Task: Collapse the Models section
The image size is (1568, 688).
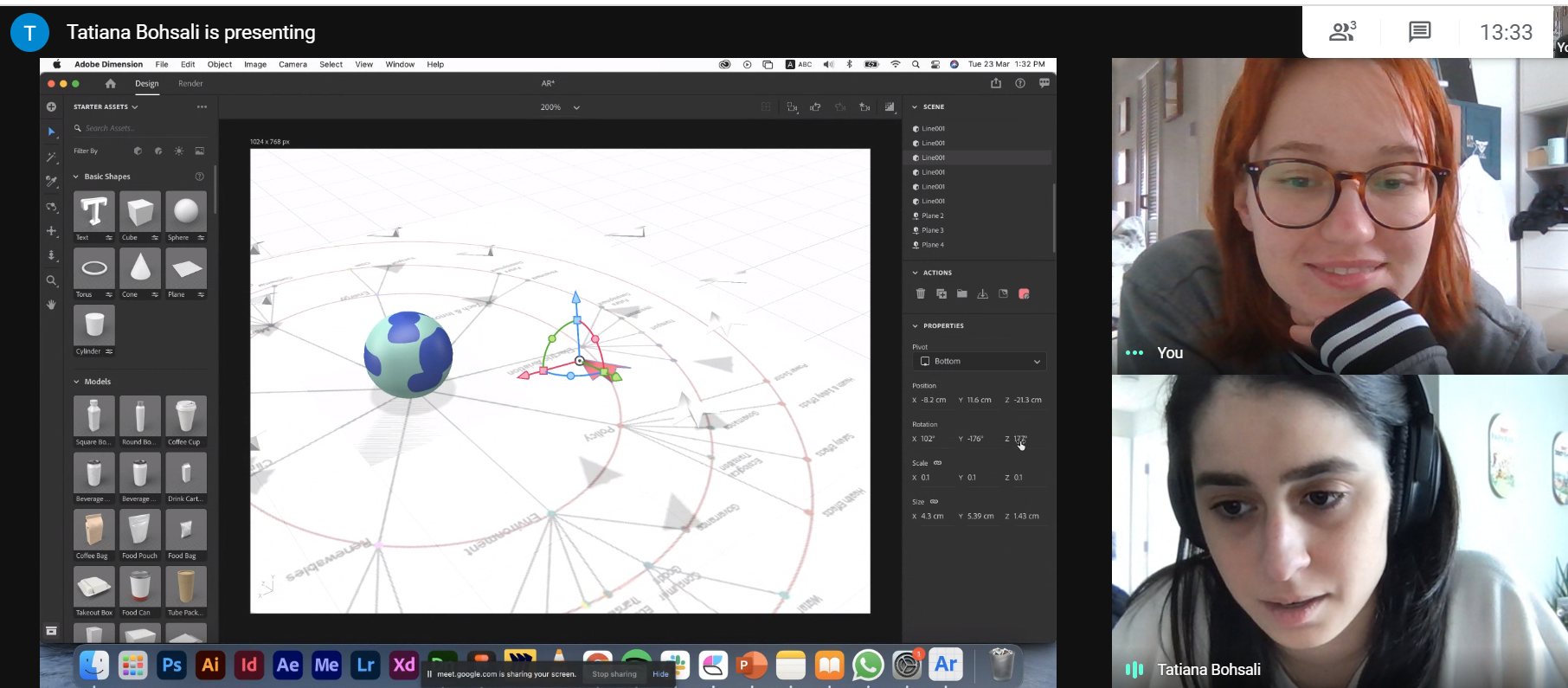Action: tap(76, 382)
